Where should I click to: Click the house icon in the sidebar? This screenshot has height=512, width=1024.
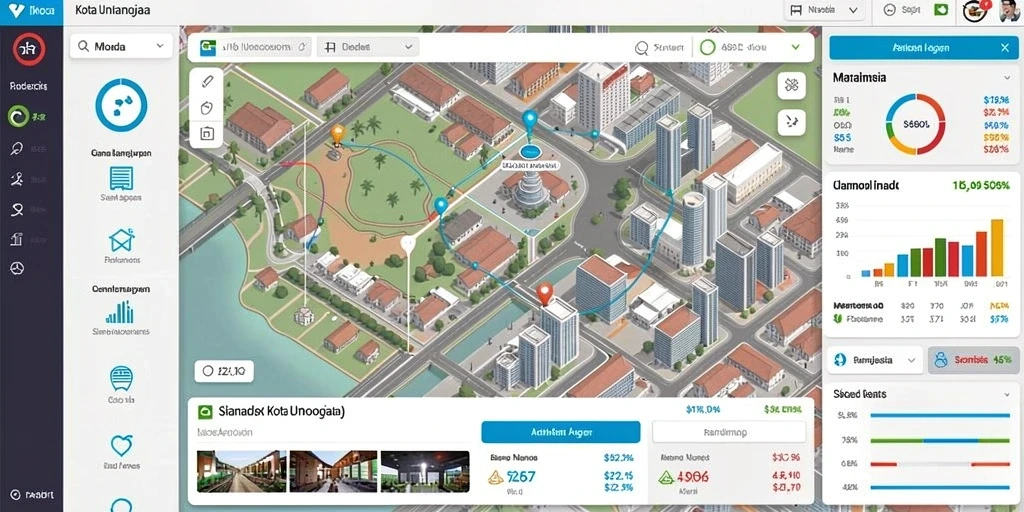[x=121, y=241]
